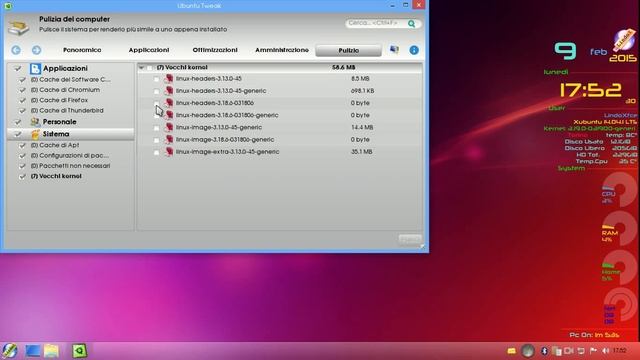Screen dimensions: 640x360
Task: Collapse the Vecchi kernel group arrow
Action: [x=141, y=67]
